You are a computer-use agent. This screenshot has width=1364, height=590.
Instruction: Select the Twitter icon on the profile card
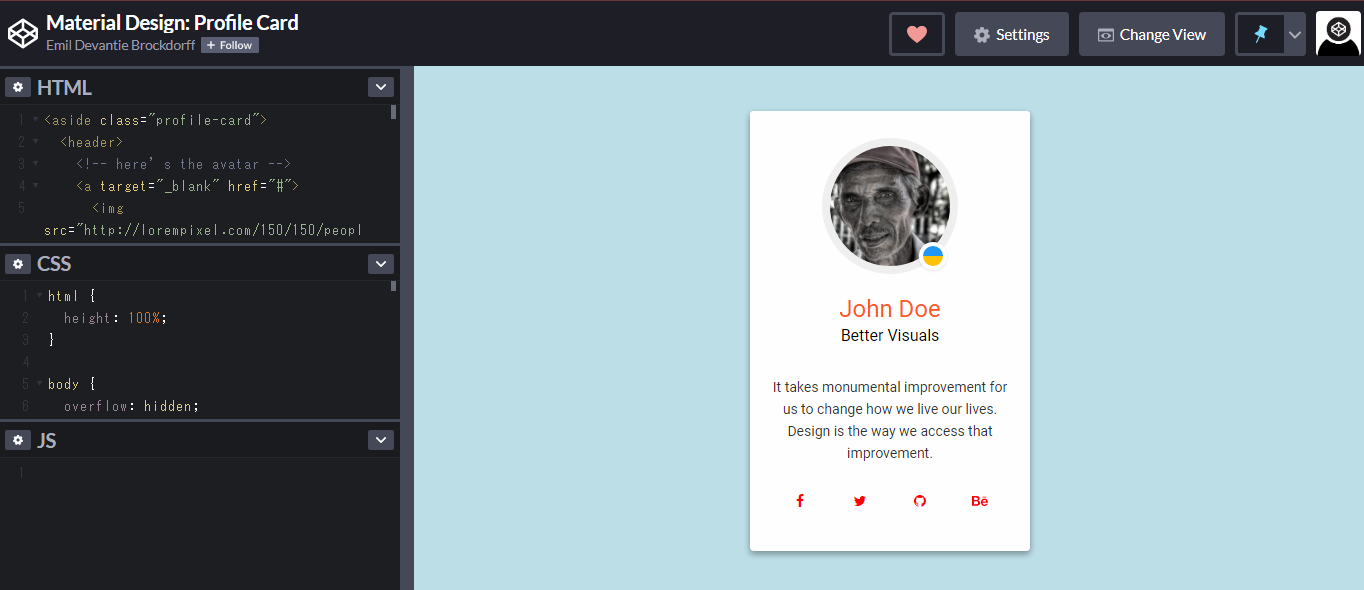click(859, 500)
